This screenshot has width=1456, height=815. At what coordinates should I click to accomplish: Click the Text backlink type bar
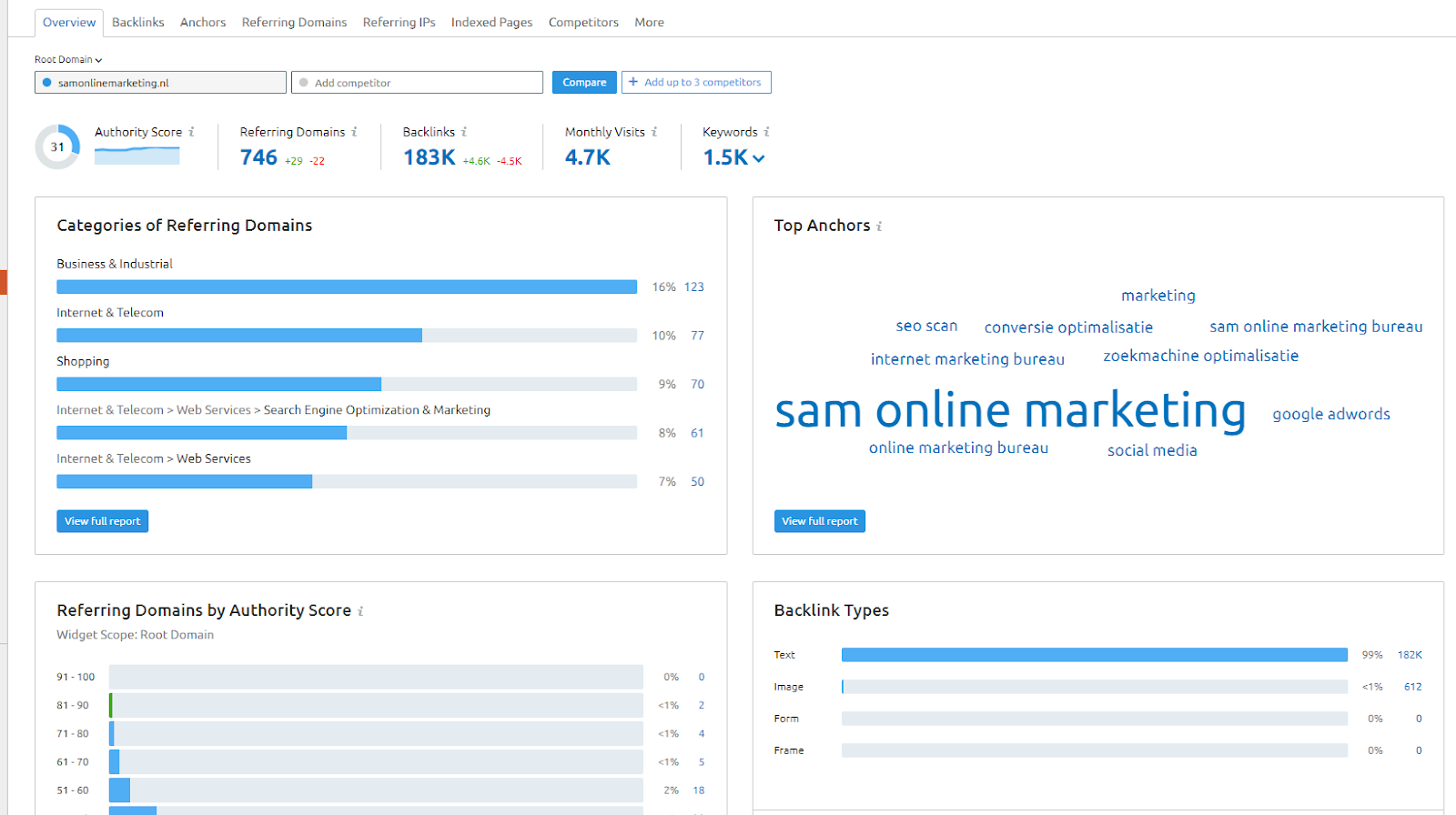[1095, 655]
